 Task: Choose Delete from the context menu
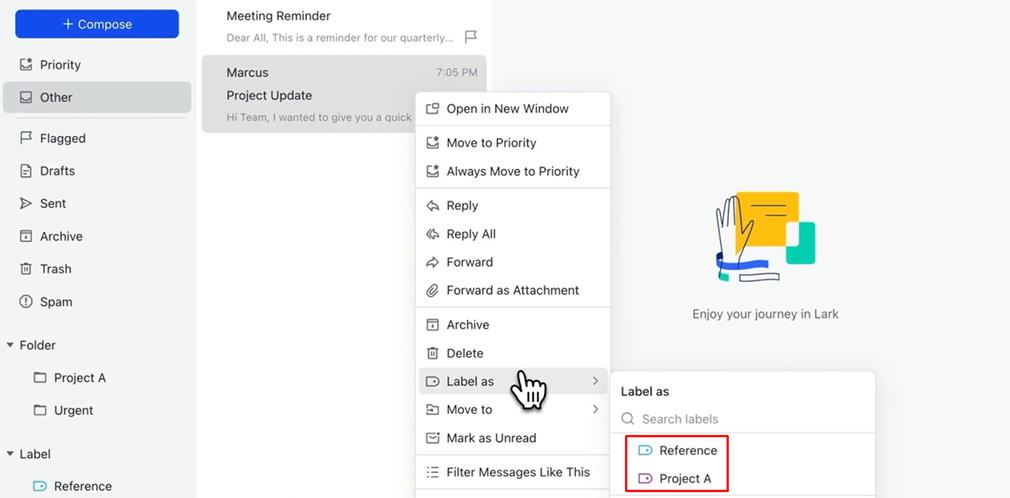pyautogui.click(x=464, y=353)
